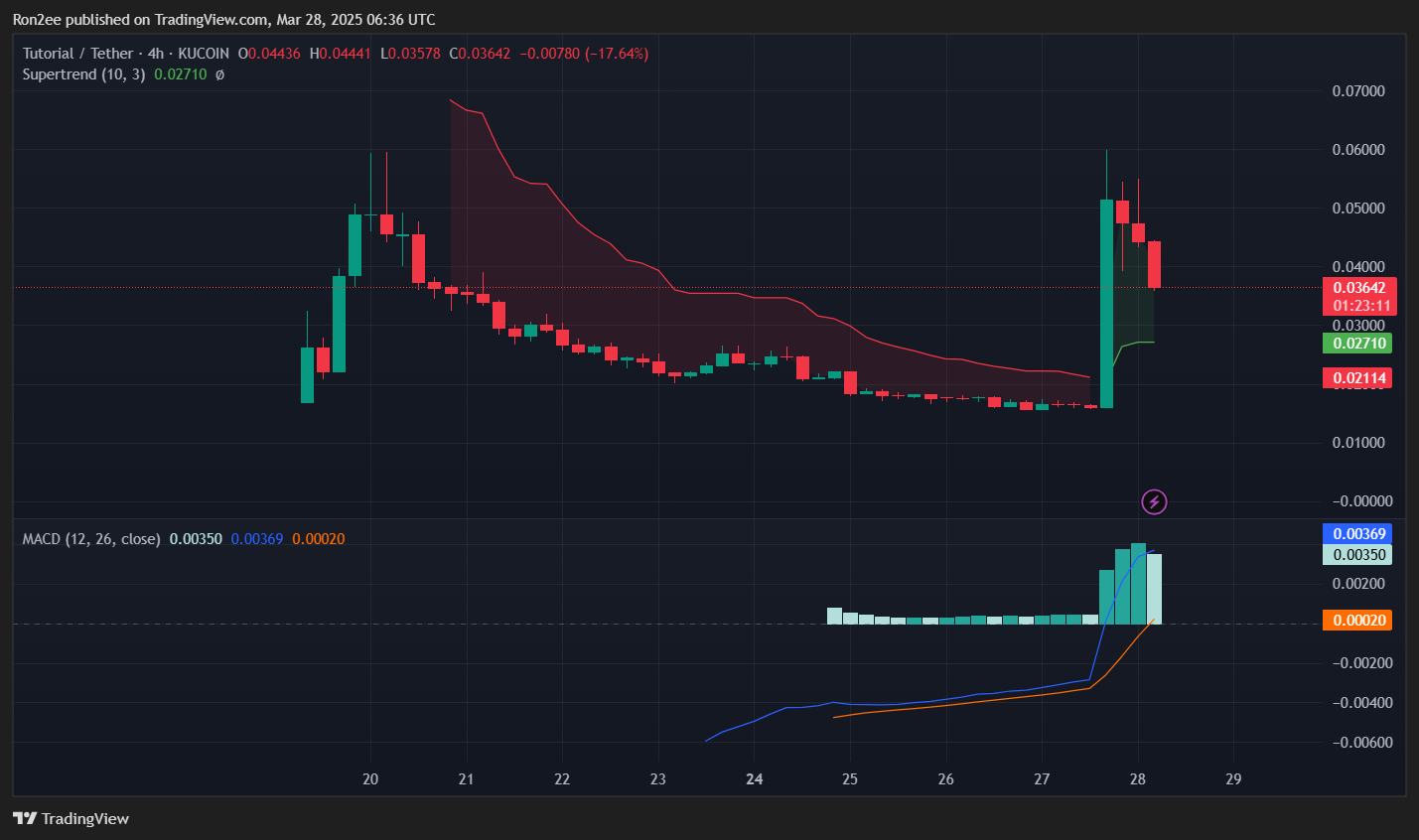This screenshot has height=840, width=1419.
Task: Click the MACD (12, 26, close) indicator label
Action: point(91,539)
